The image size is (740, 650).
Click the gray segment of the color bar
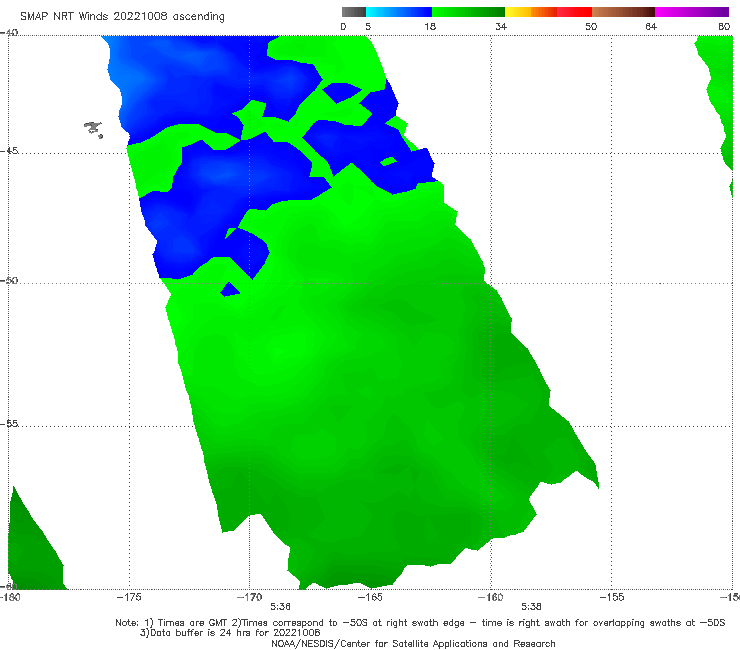pyautogui.click(x=354, y=12)
